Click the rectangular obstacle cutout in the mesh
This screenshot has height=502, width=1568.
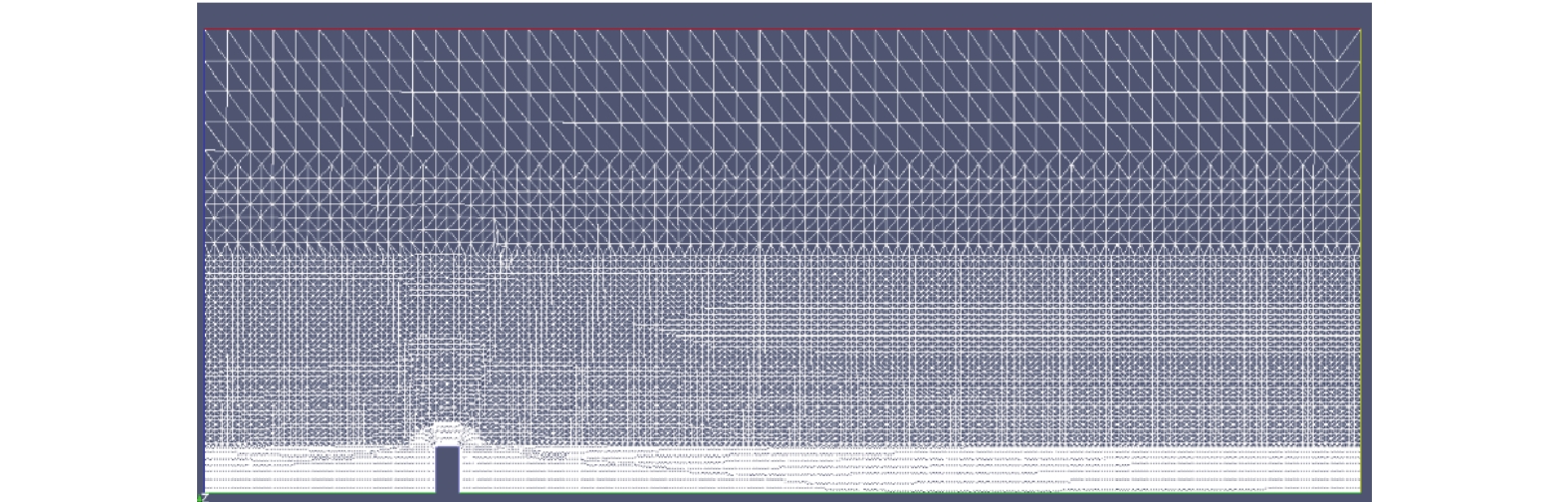pyautogui.click(x=447, y=468)
